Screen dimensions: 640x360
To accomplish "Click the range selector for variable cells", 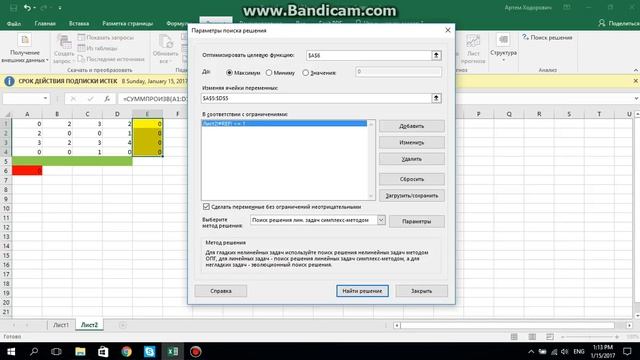I will (x=436, y=98).
